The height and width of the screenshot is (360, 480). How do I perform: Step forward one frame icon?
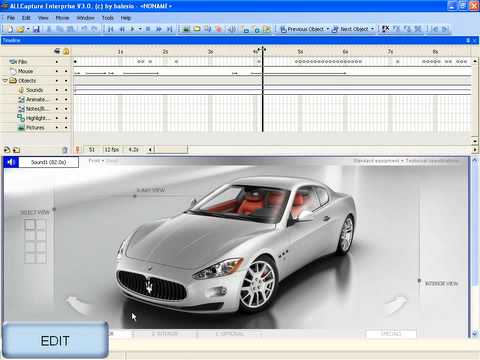pyautogui.click(x=159, y=29)
